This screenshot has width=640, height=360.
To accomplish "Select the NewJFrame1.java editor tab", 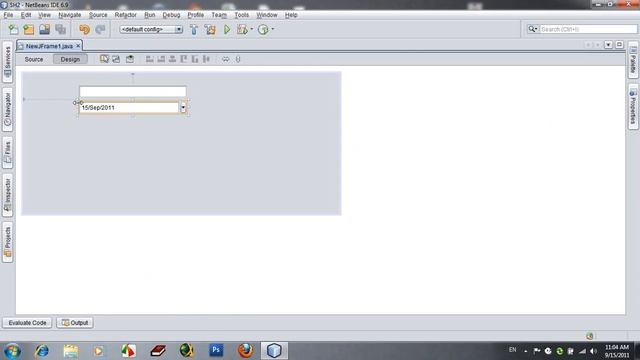I will [x=49, y=46].
